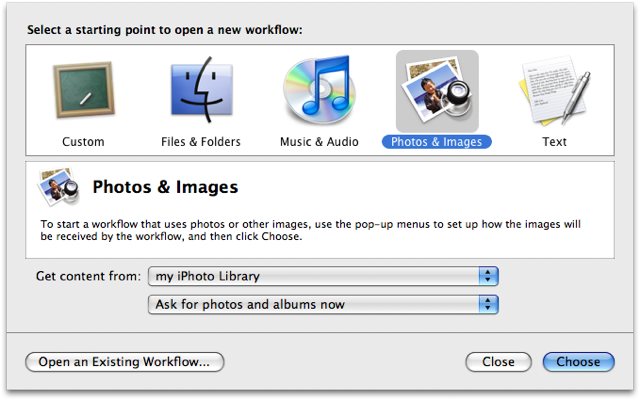The width and height of the screenshot is (640, 400).
Task: Click the highlighted Photos & Images preview icon
Action: pyautogui.click(x=437, y=91)
